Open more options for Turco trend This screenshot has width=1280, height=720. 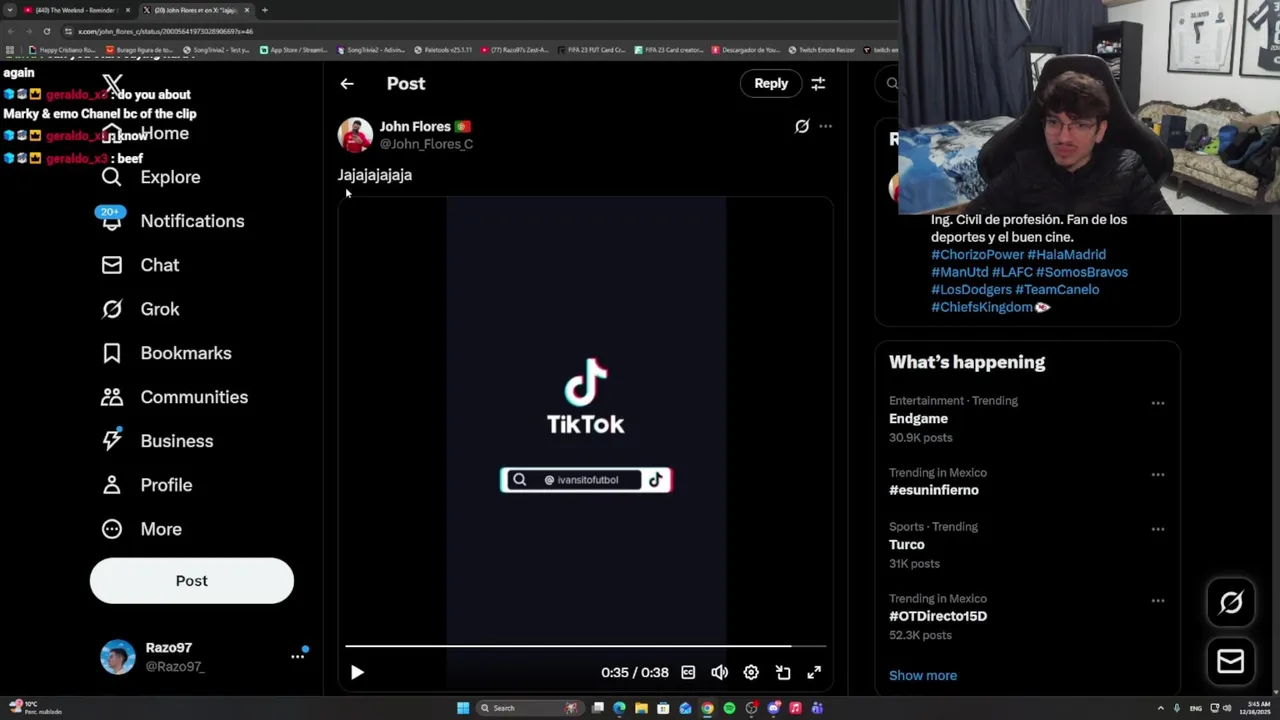pyautogui.click(x=1157, y=529)
